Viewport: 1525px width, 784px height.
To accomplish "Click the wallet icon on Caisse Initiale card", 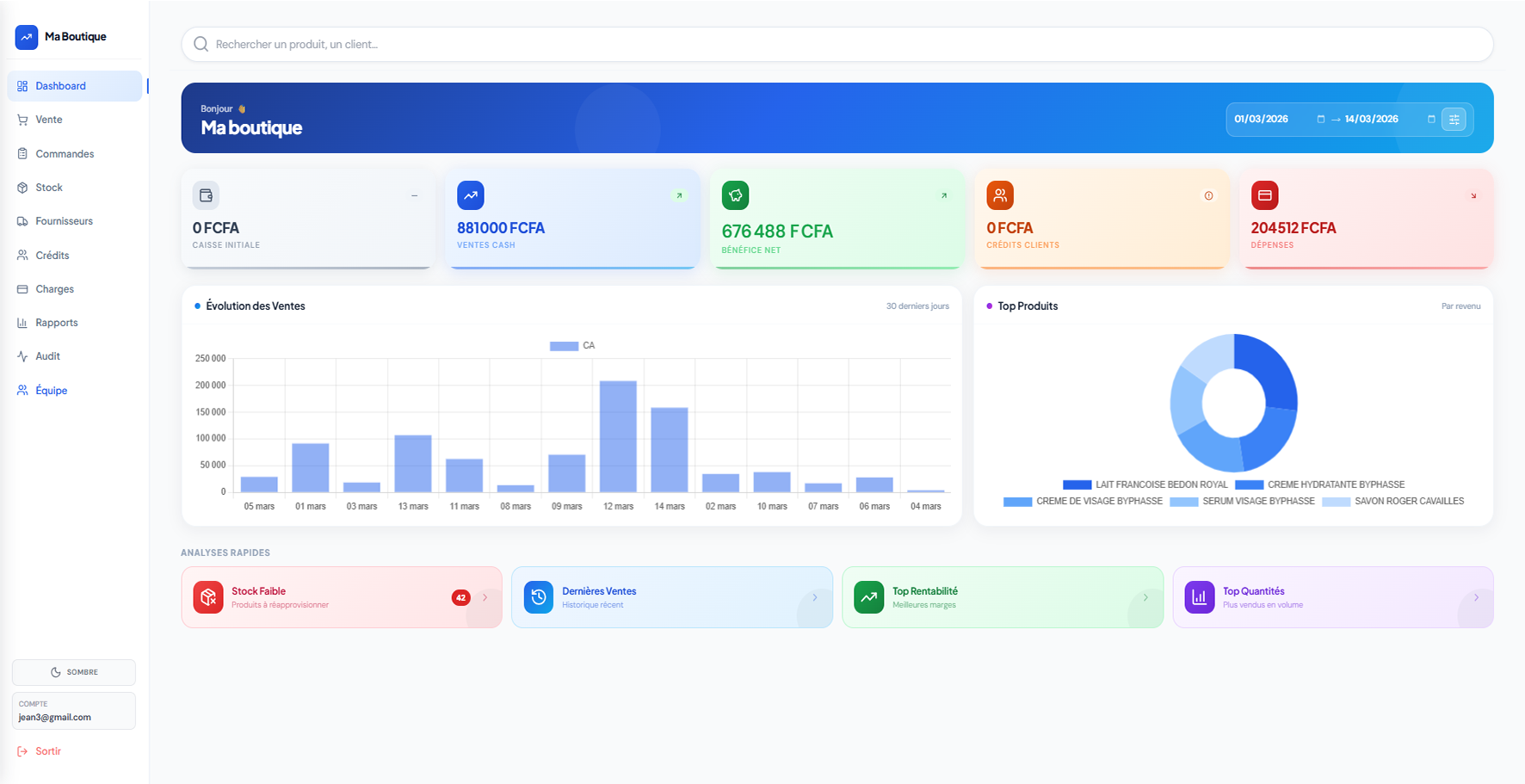I will click(x=206, y=195).
